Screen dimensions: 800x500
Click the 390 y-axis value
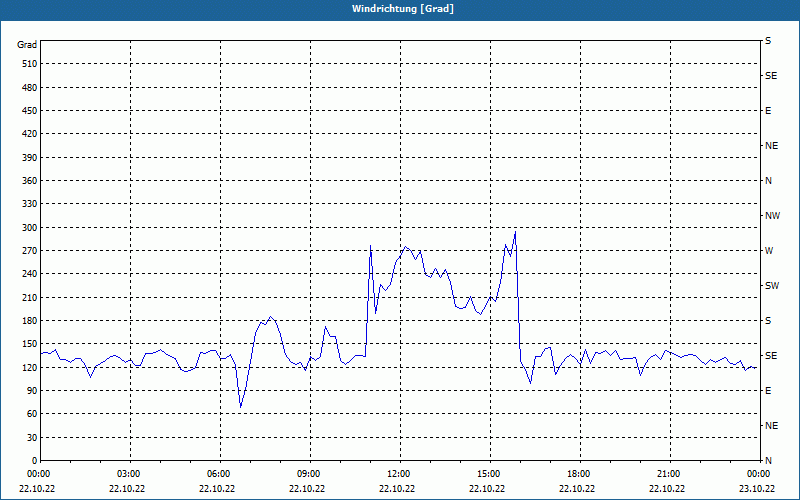pos(30,158)
